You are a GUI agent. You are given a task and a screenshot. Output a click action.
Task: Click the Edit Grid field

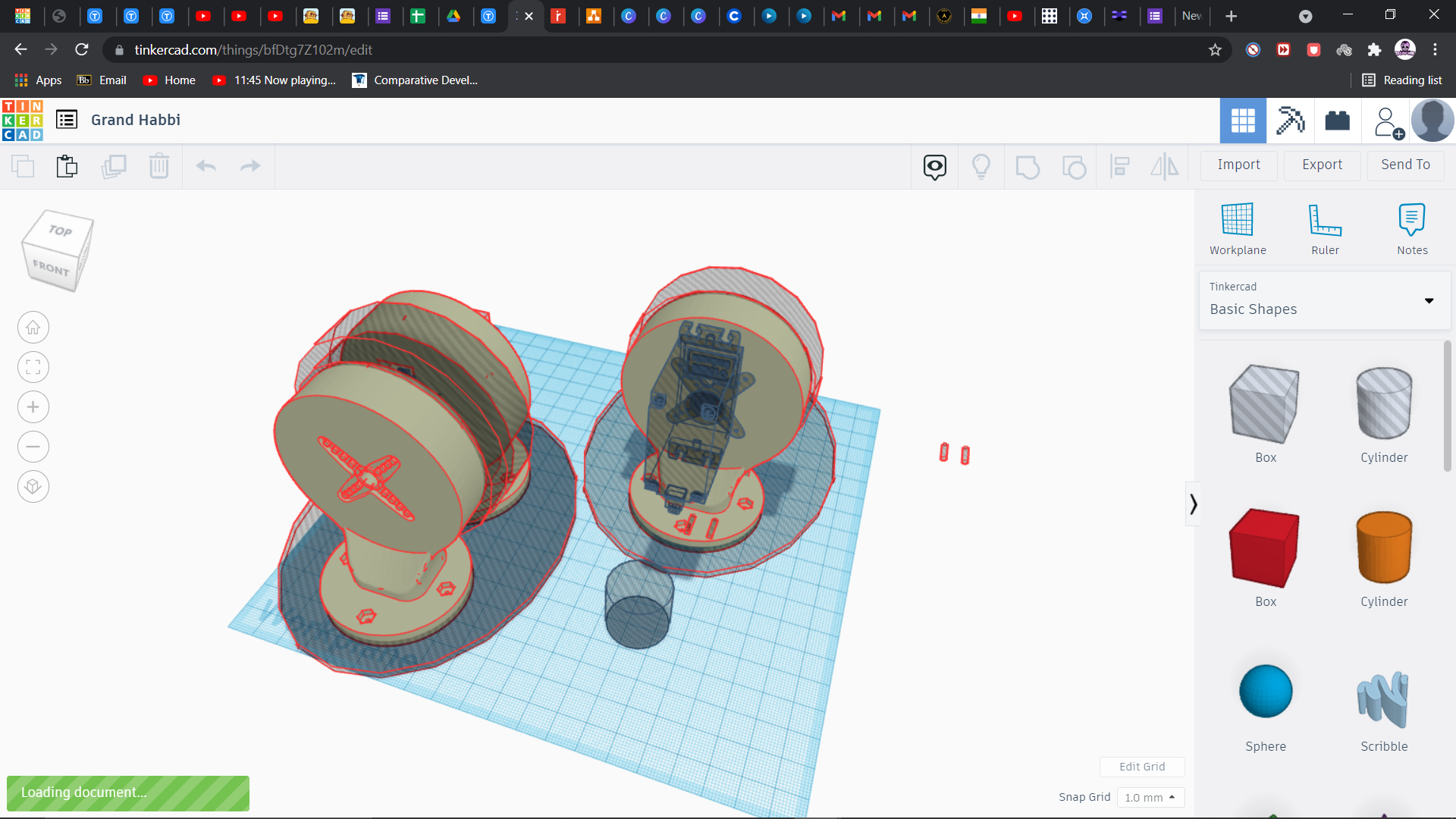pyautogui.click(x=1141, y=767)
